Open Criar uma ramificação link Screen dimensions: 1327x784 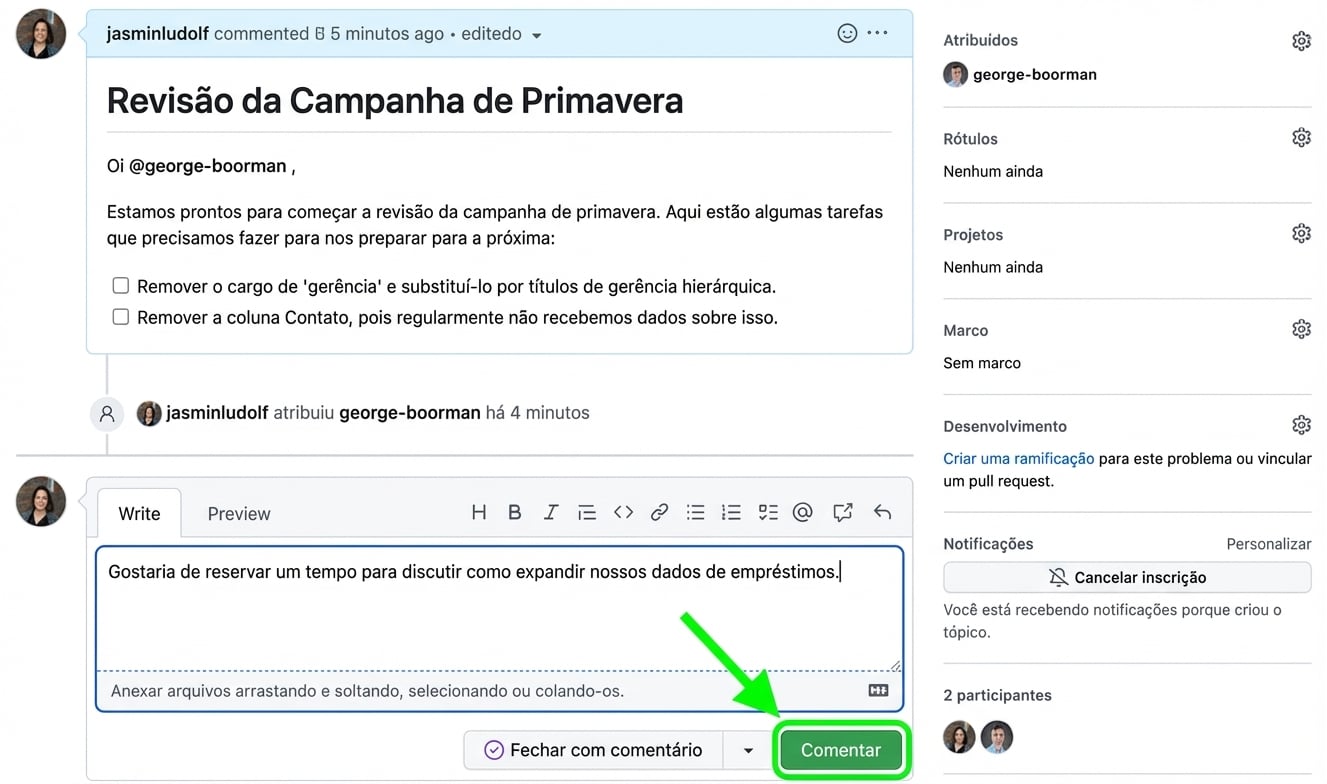1019,458
